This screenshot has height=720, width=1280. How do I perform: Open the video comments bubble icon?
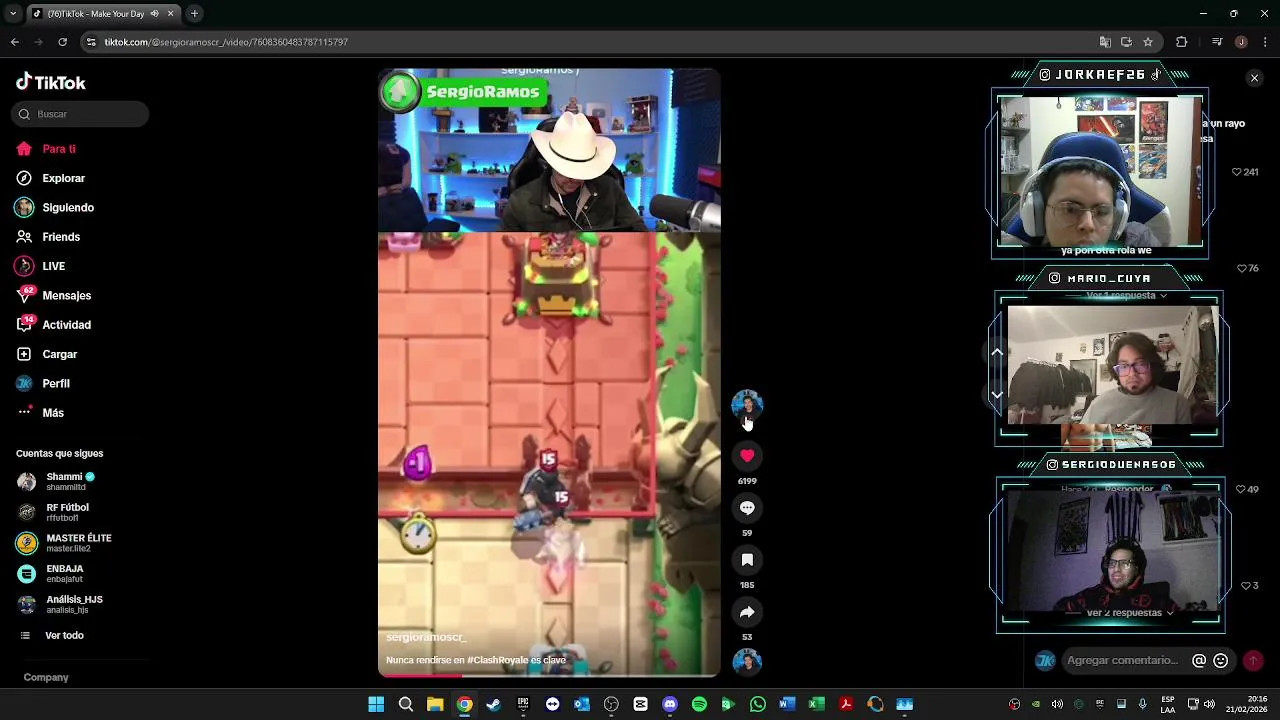click(x=747, y=508)
